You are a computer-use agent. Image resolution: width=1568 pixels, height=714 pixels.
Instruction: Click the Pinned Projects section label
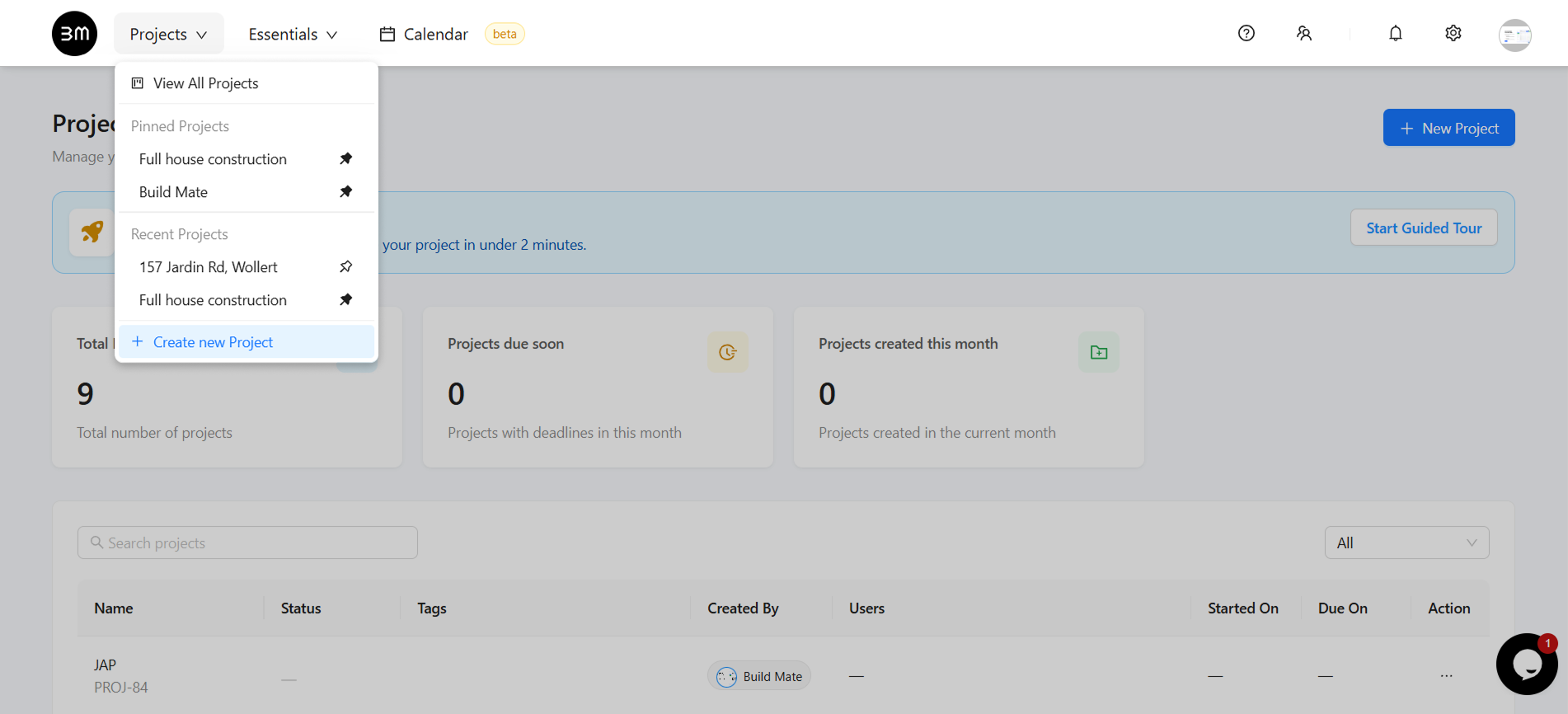coord(180,126)
